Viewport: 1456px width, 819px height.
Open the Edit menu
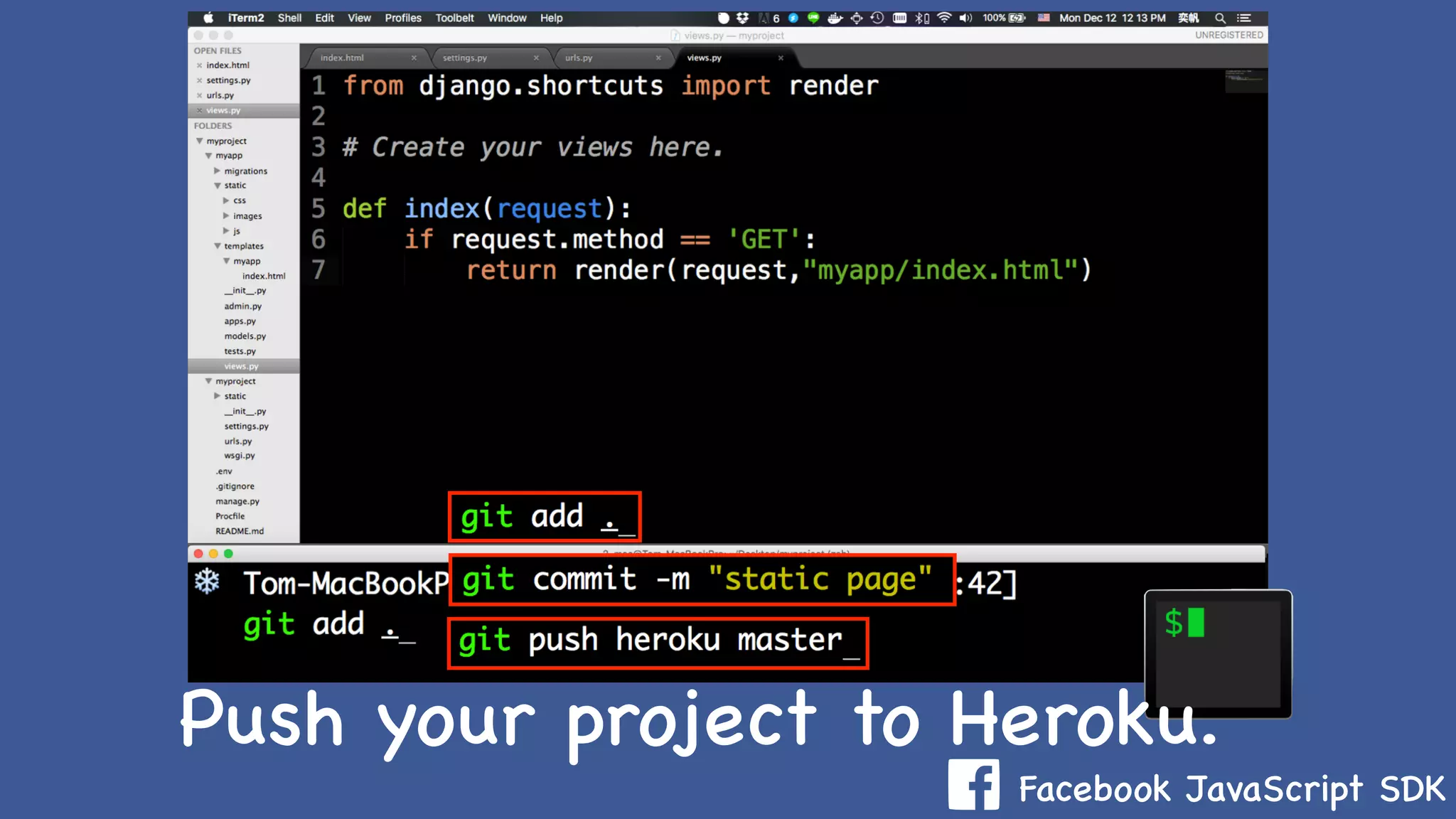[x=325, y=18]
